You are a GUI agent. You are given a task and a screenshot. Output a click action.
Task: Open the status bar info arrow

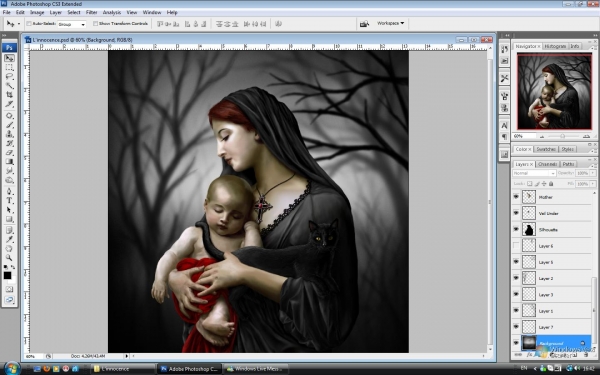pyautogui.click(x=126, y=356)
